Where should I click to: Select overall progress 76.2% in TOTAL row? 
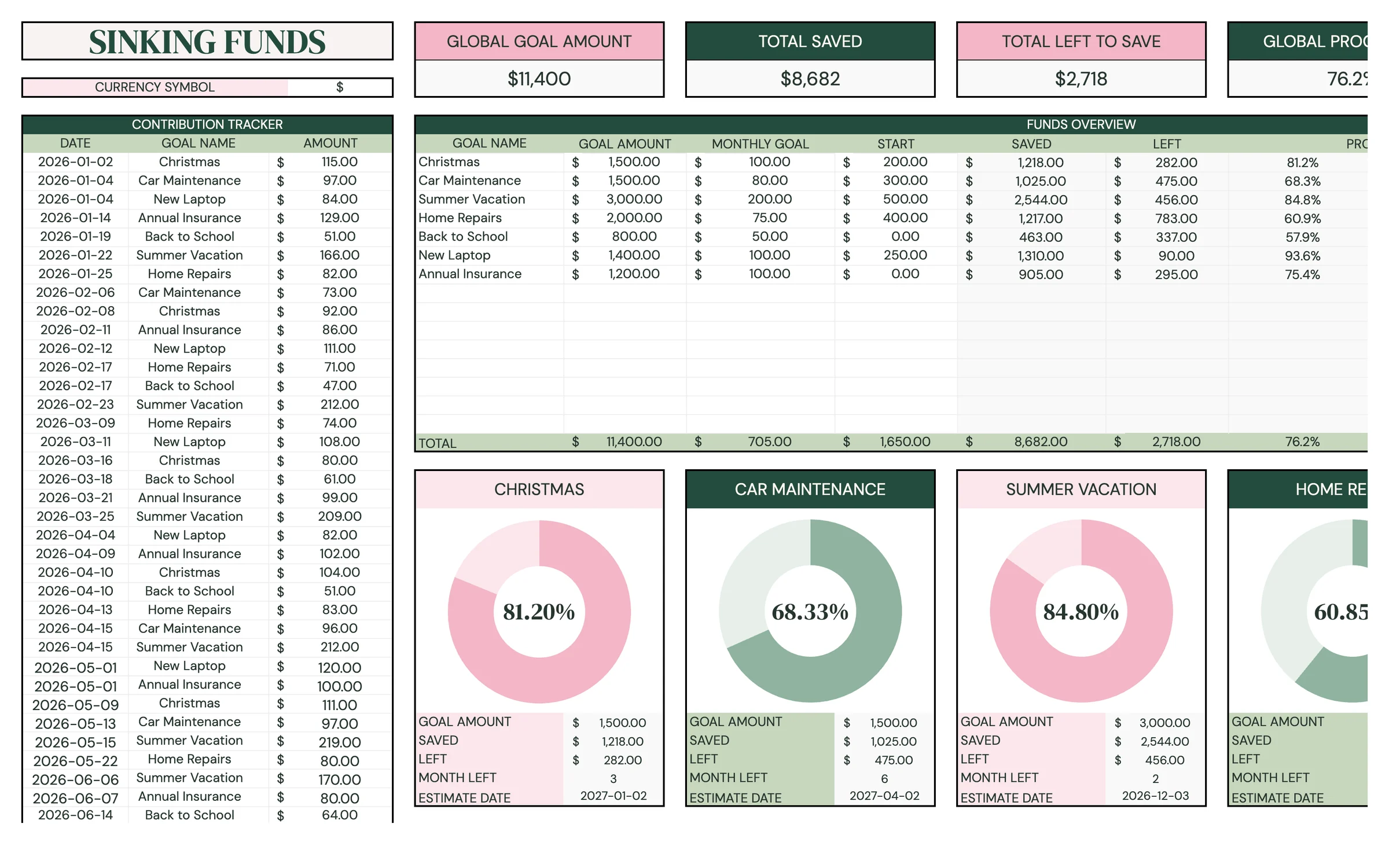point(1302,442)
